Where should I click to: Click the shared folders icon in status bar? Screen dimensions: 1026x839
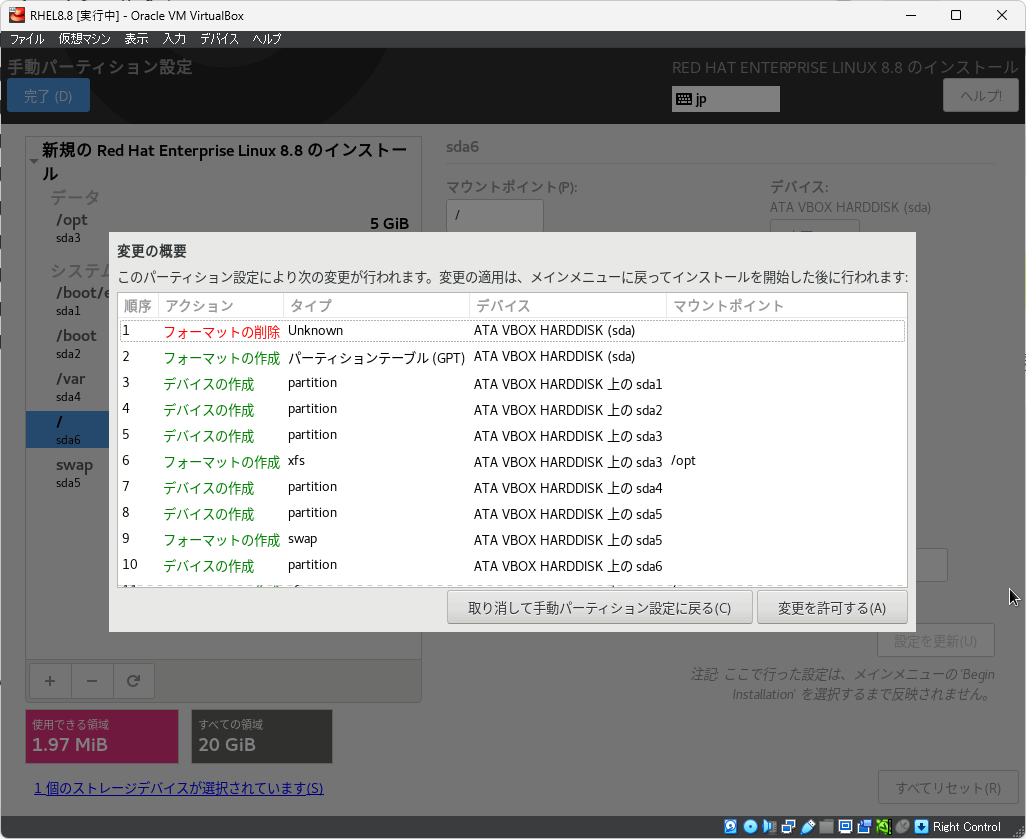tap(826, 827)
